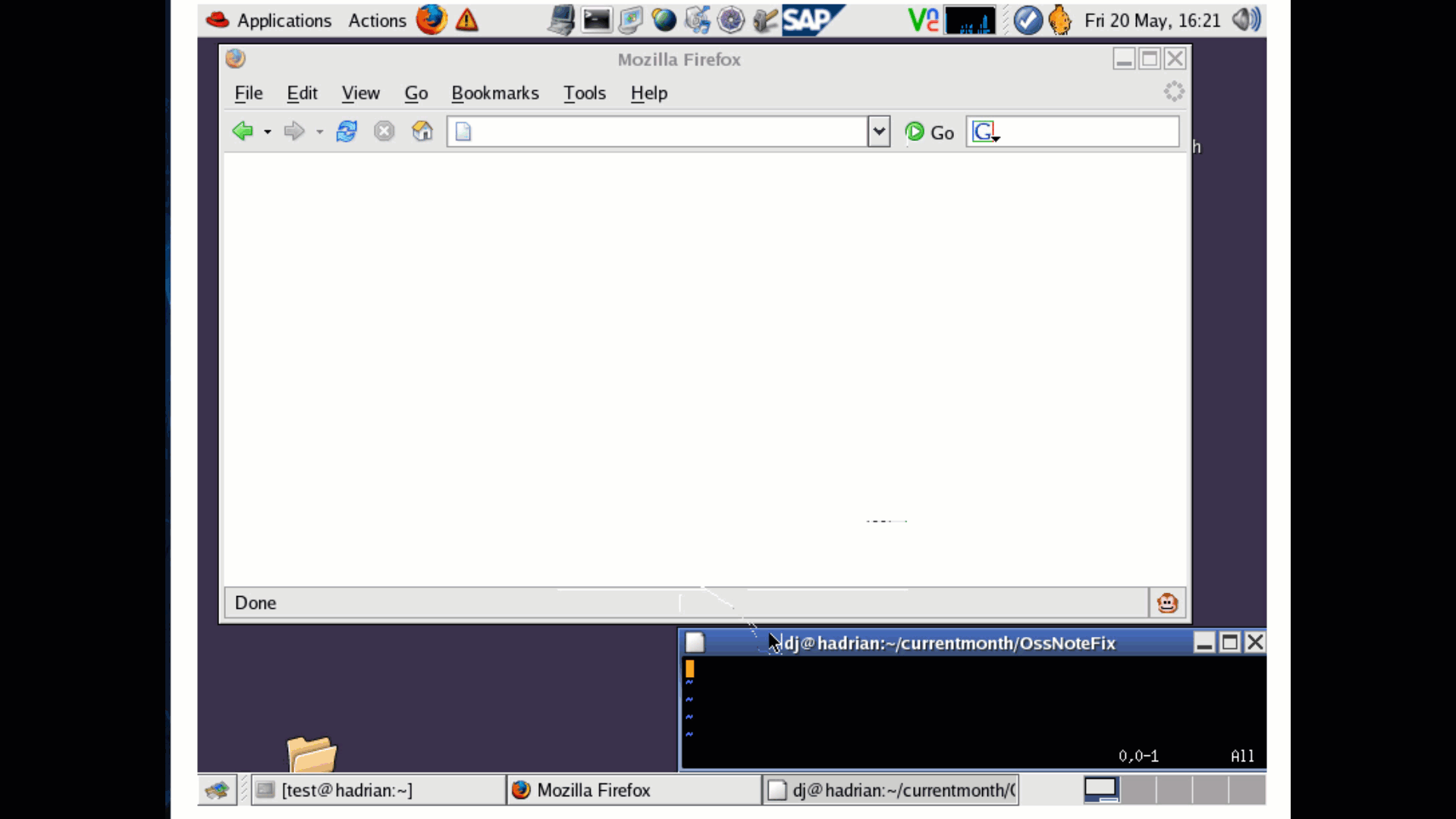This screenshot has height=819, width=1456.
Task: Click the Stop loading icon
Action: point(384,131)
